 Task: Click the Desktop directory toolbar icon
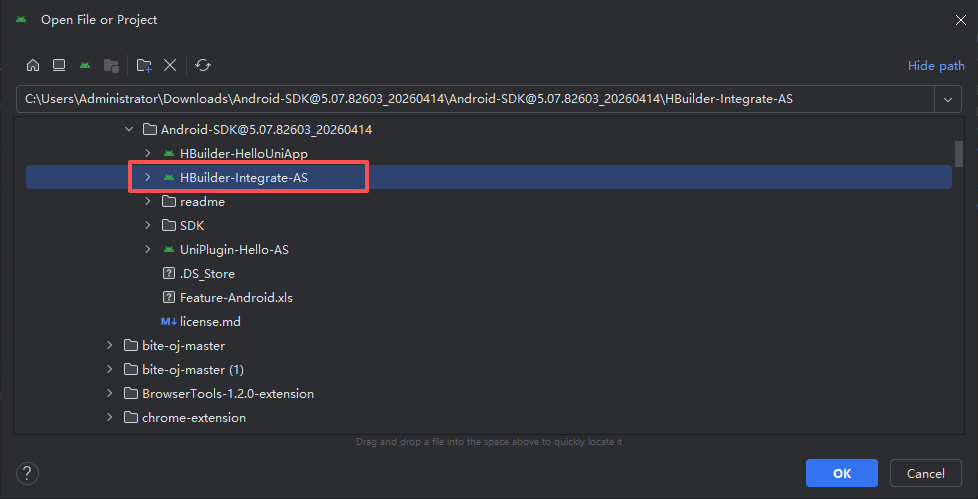(x=59, y=65)
